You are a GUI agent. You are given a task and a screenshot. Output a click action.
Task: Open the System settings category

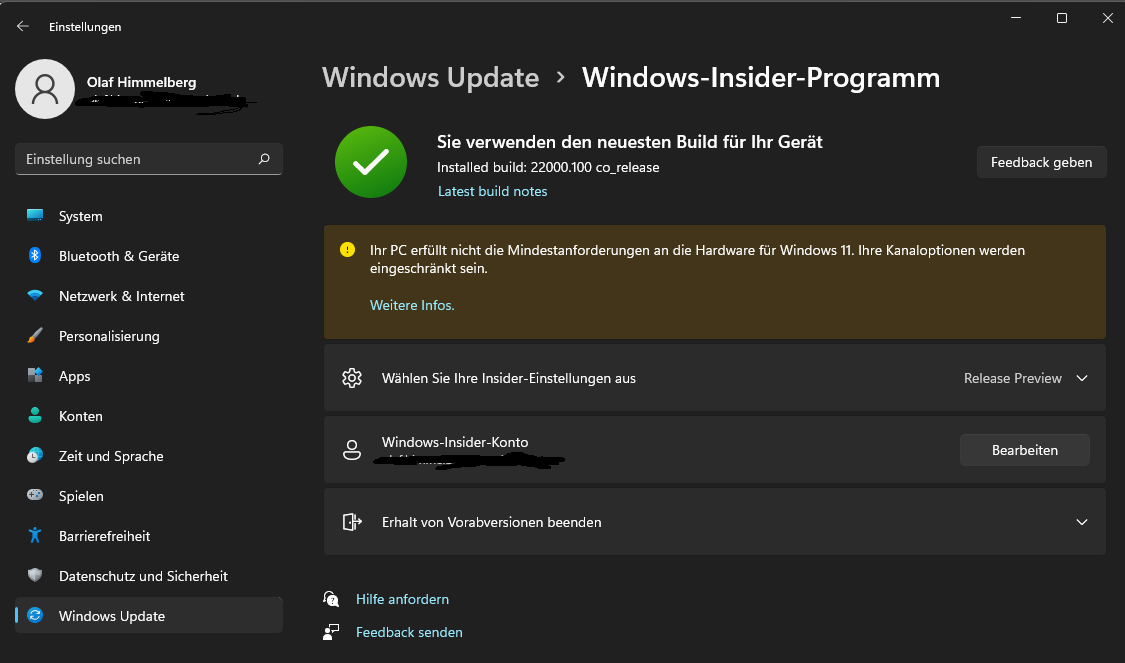click(x=149, y=216)
